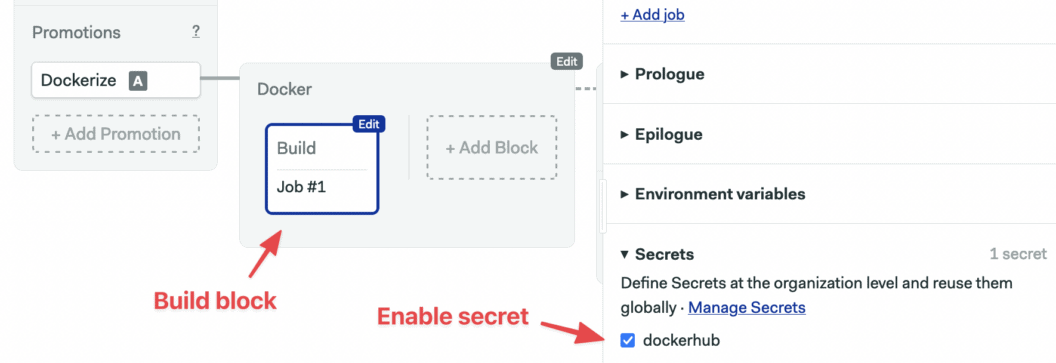The image size is (1056, 363).
Task: Click the + Add Promotion button
Action: coord(116,133)
